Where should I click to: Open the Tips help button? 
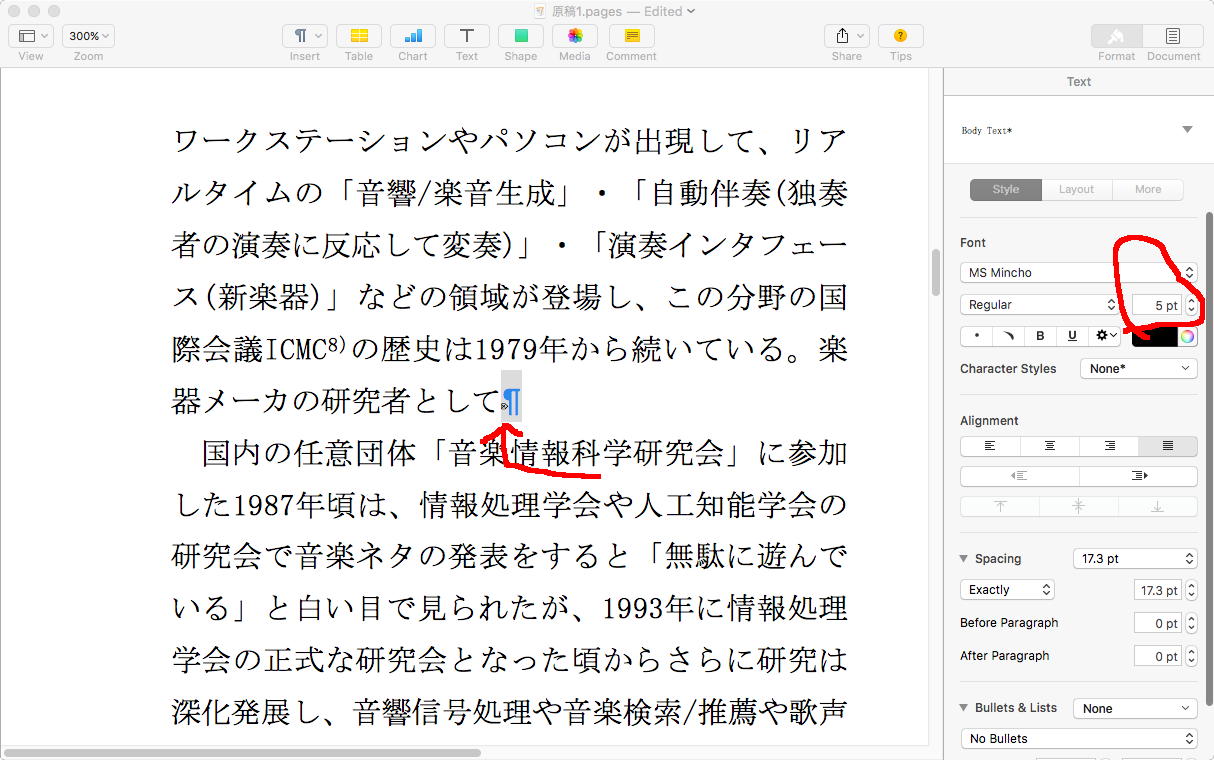coord(900,36)
